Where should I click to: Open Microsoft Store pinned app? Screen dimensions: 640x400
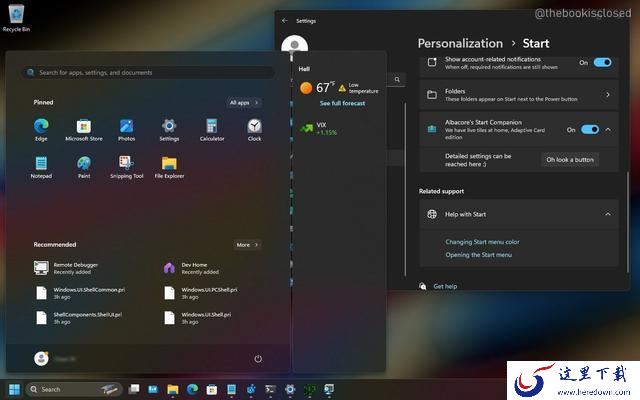84,129
